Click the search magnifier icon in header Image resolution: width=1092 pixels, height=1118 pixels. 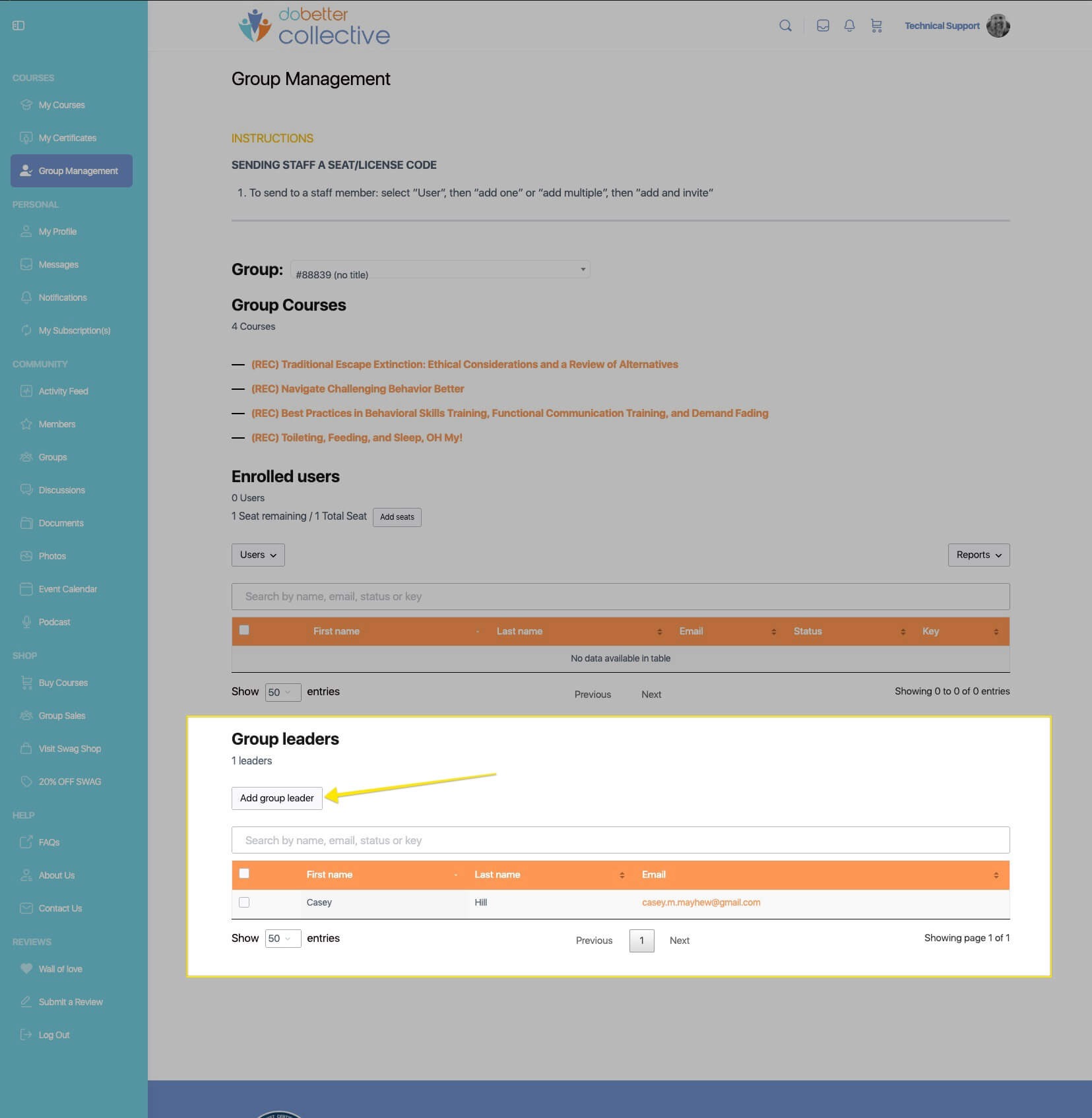point(785,26)
